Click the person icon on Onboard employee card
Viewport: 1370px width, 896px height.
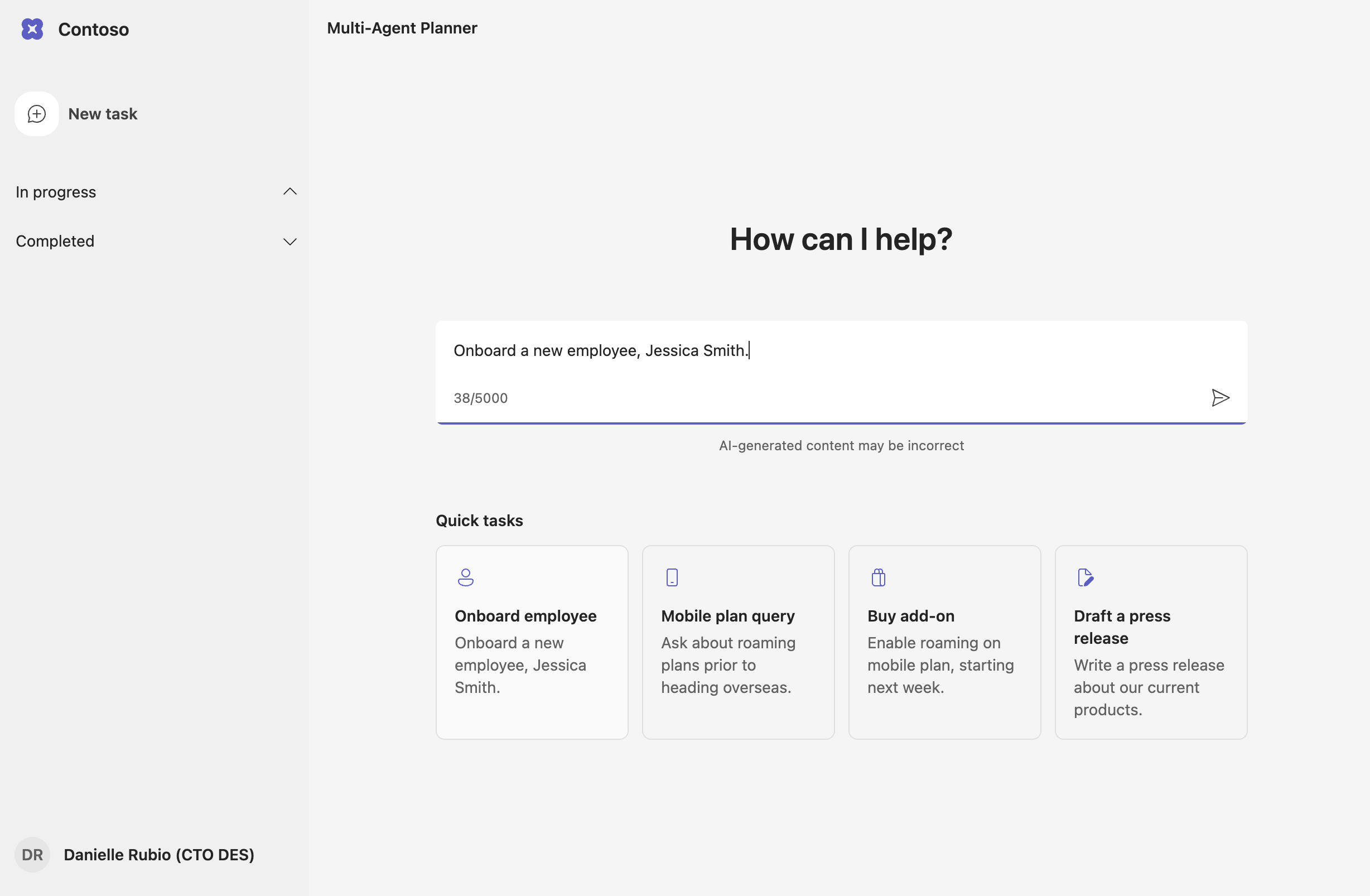coord(465,577)
